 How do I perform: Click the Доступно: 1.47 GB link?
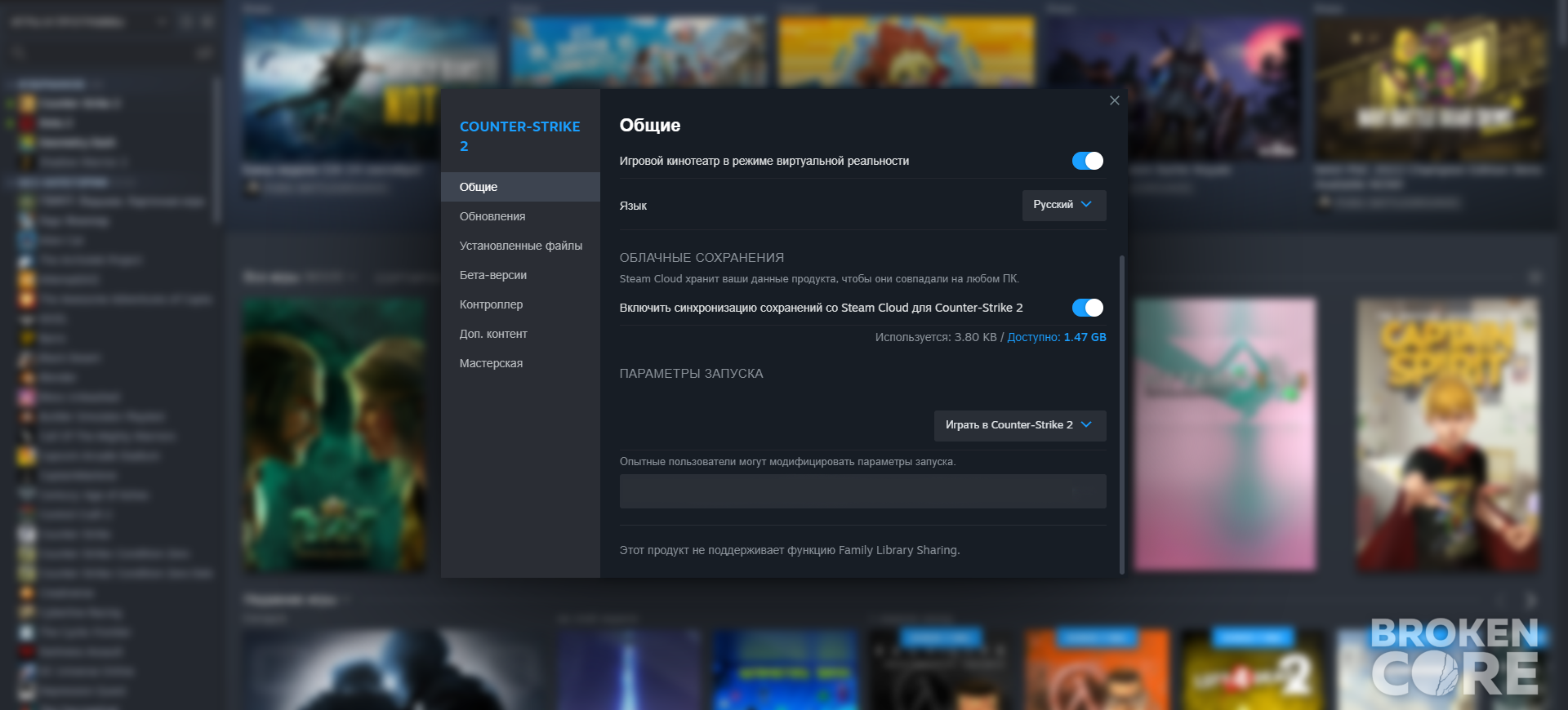click(x=1057, y=337)
